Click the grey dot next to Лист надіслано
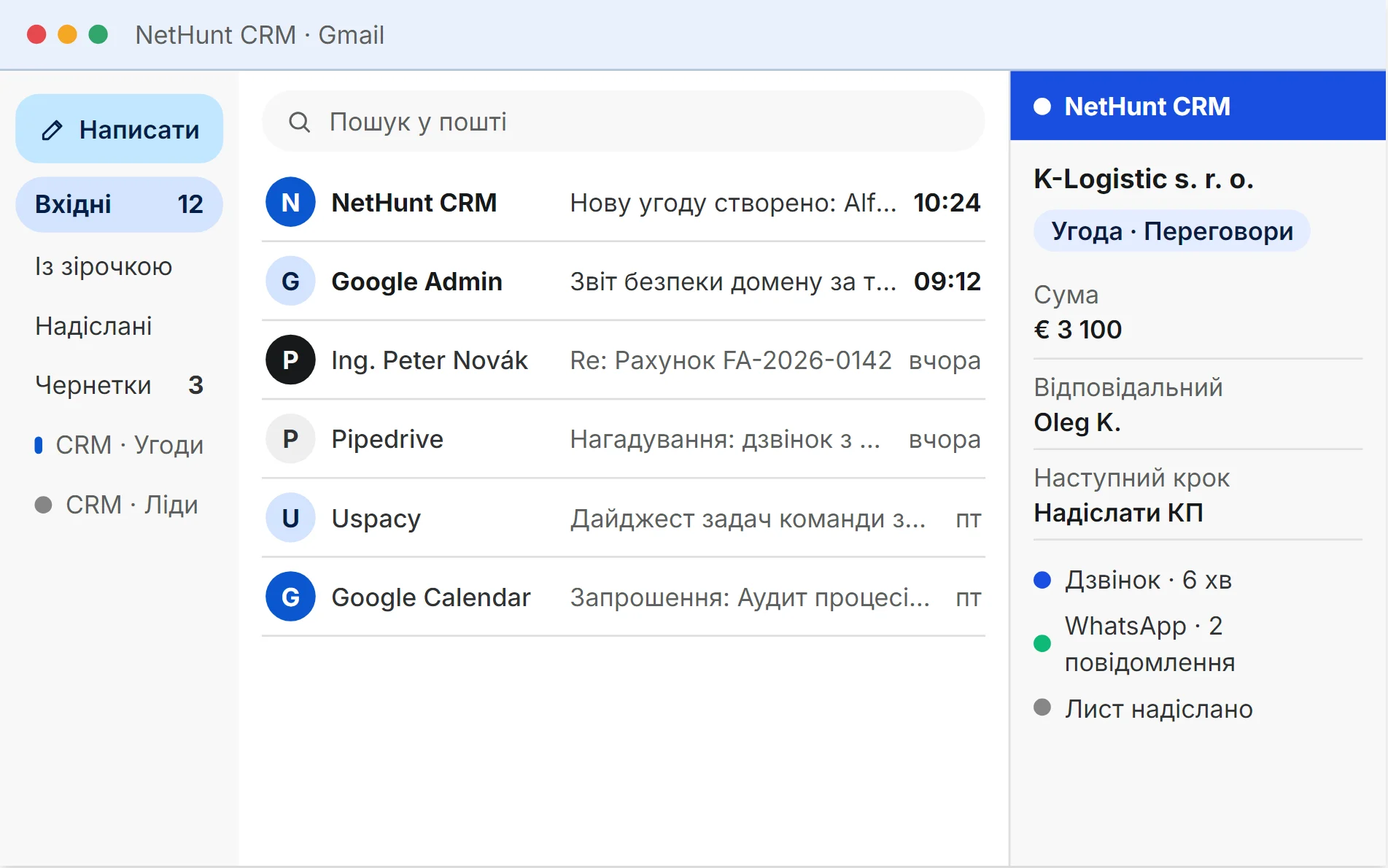This screenshot has height=868, width=1388. click(x=1042, y=708)
